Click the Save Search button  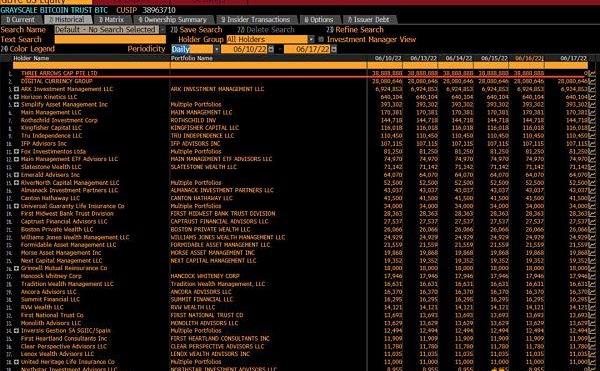click(x=196, y=29)
